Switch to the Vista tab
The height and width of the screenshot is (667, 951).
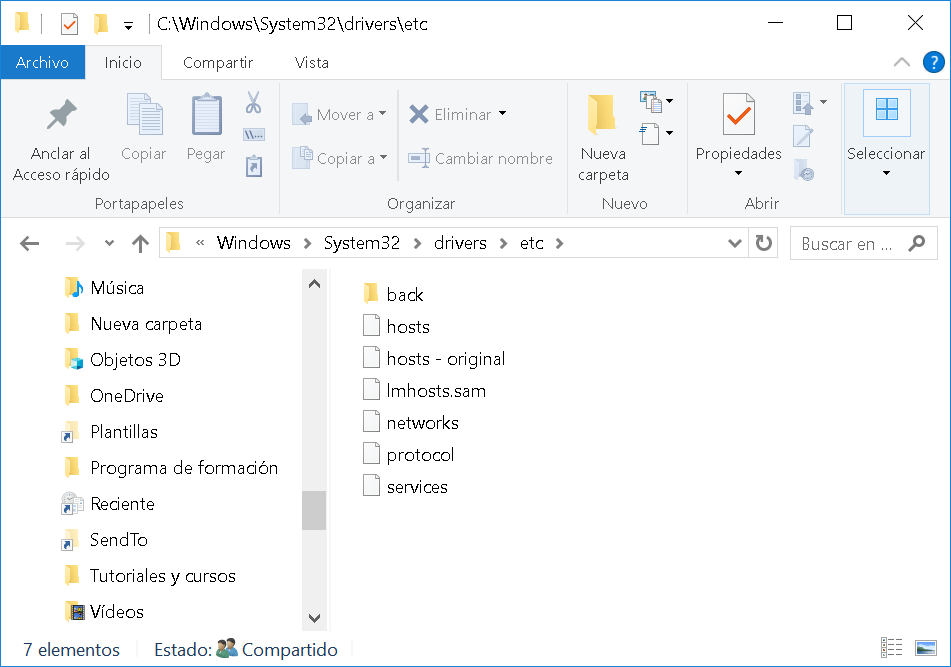click(312, 62)
